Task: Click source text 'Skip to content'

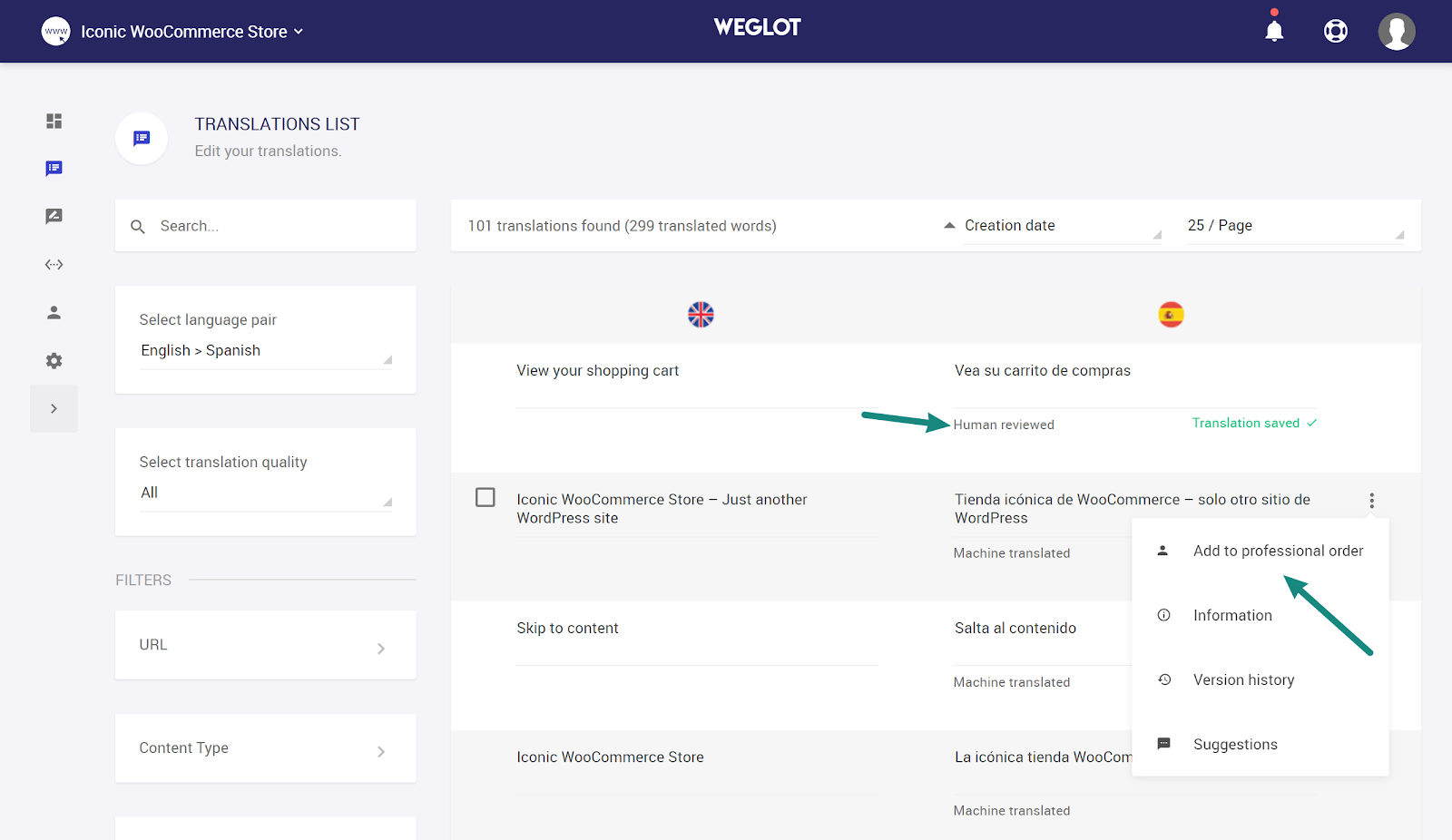Action: click(567, 629)
